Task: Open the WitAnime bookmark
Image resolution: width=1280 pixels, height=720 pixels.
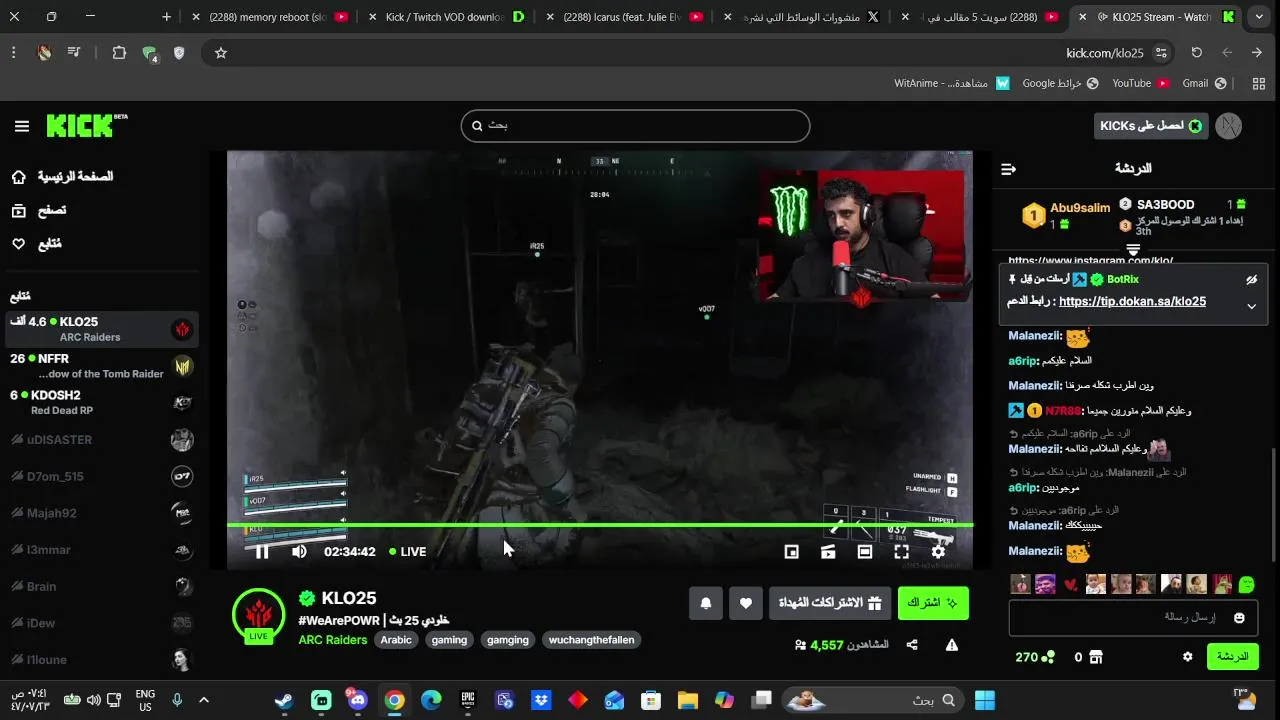Action: (x=951, y=83)
